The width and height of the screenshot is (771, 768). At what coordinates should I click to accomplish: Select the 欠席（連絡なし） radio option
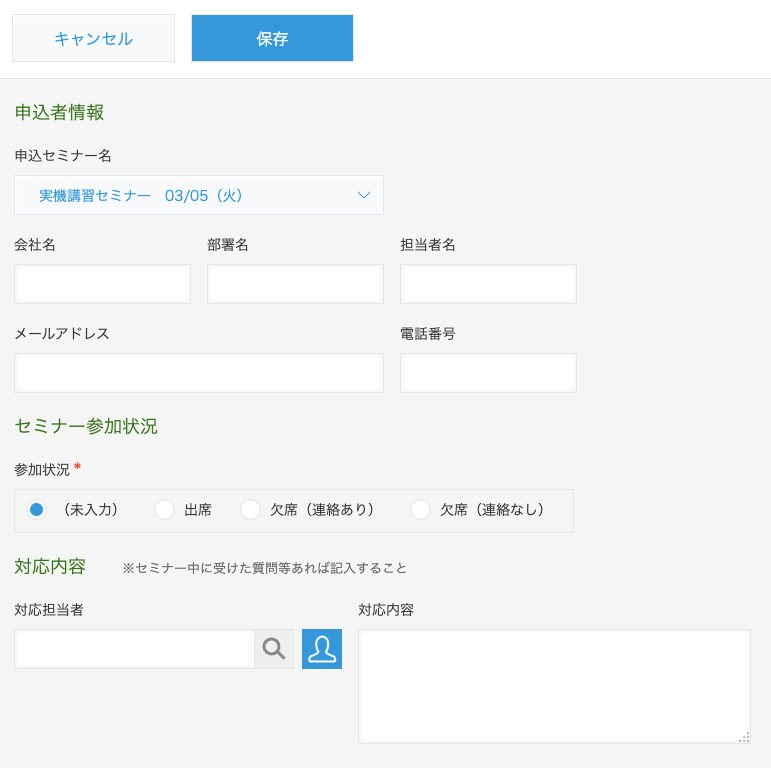tap(420, 509)
